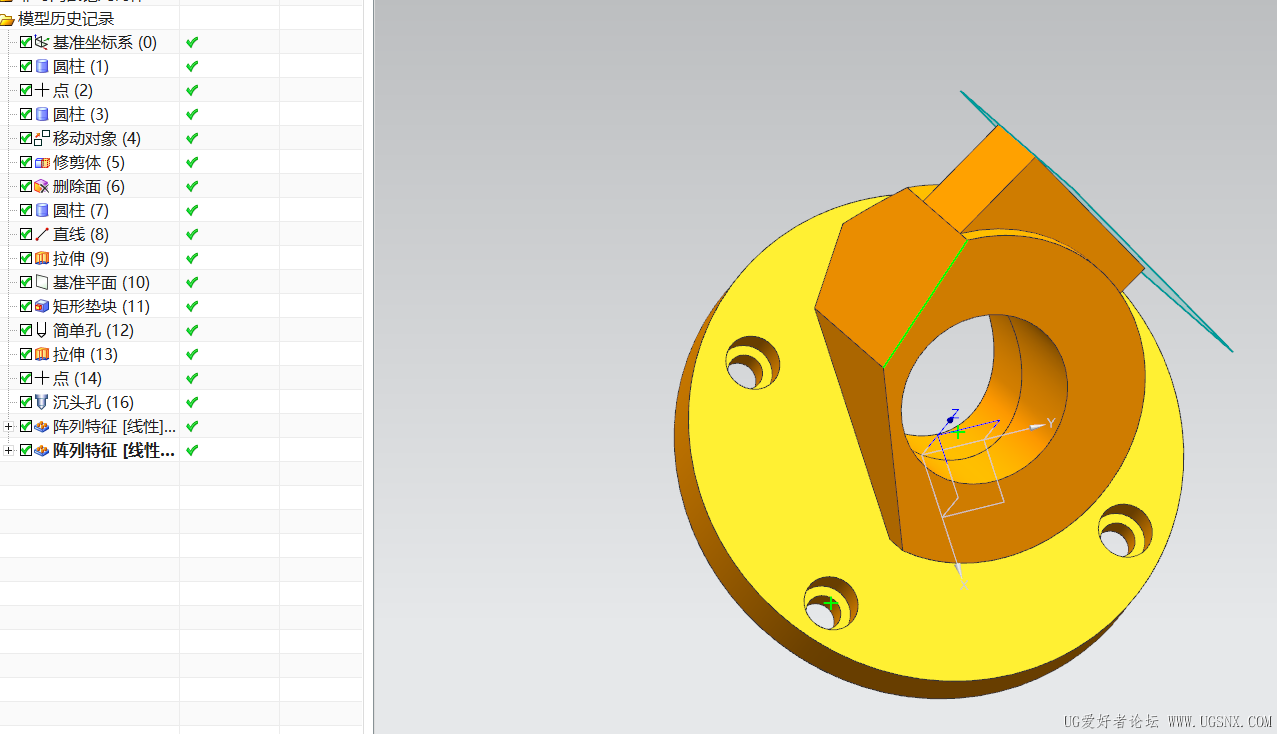Suppress 拉伸 (9) via its checkbox
The width and height of the screenshot is (1277, 734).
pyautogui.click(x=26, y=258)
